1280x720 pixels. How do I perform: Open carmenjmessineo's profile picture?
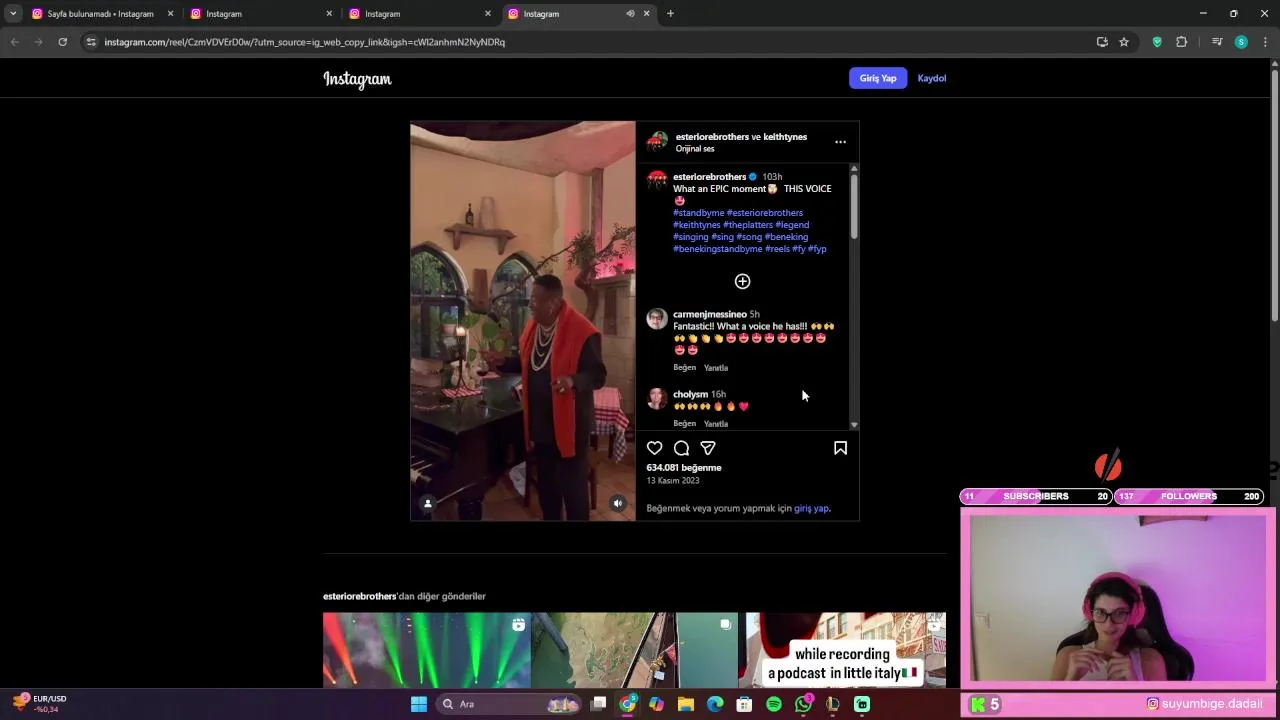(x=657, y=318)
